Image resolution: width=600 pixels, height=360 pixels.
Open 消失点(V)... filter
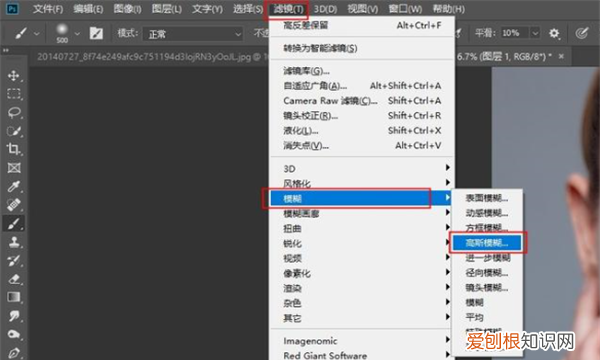click(362, 145)
